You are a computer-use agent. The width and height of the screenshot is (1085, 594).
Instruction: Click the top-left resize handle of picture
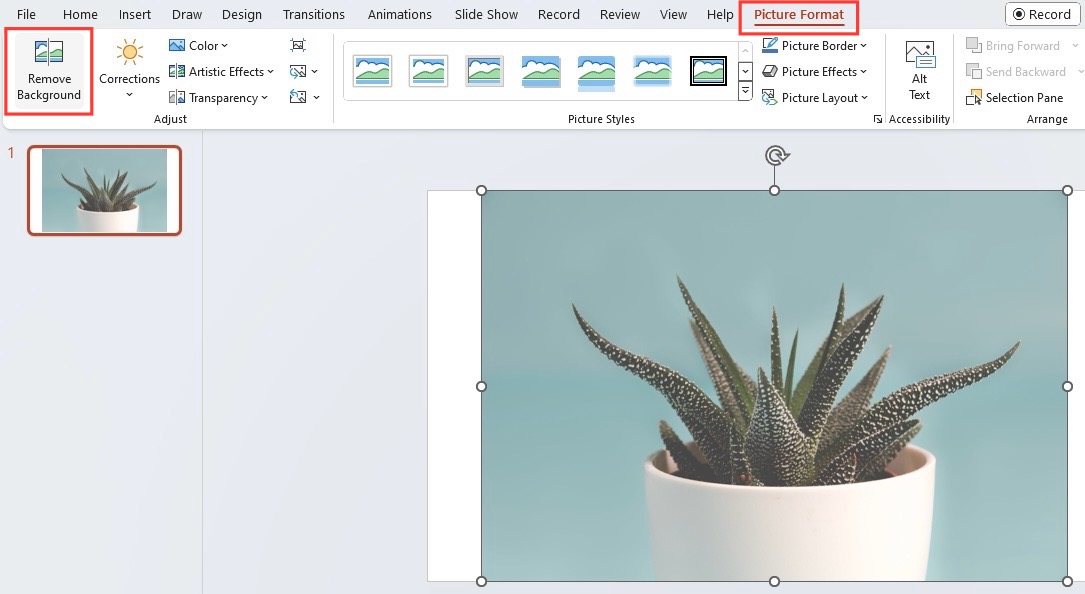click(x=482, y=190)
